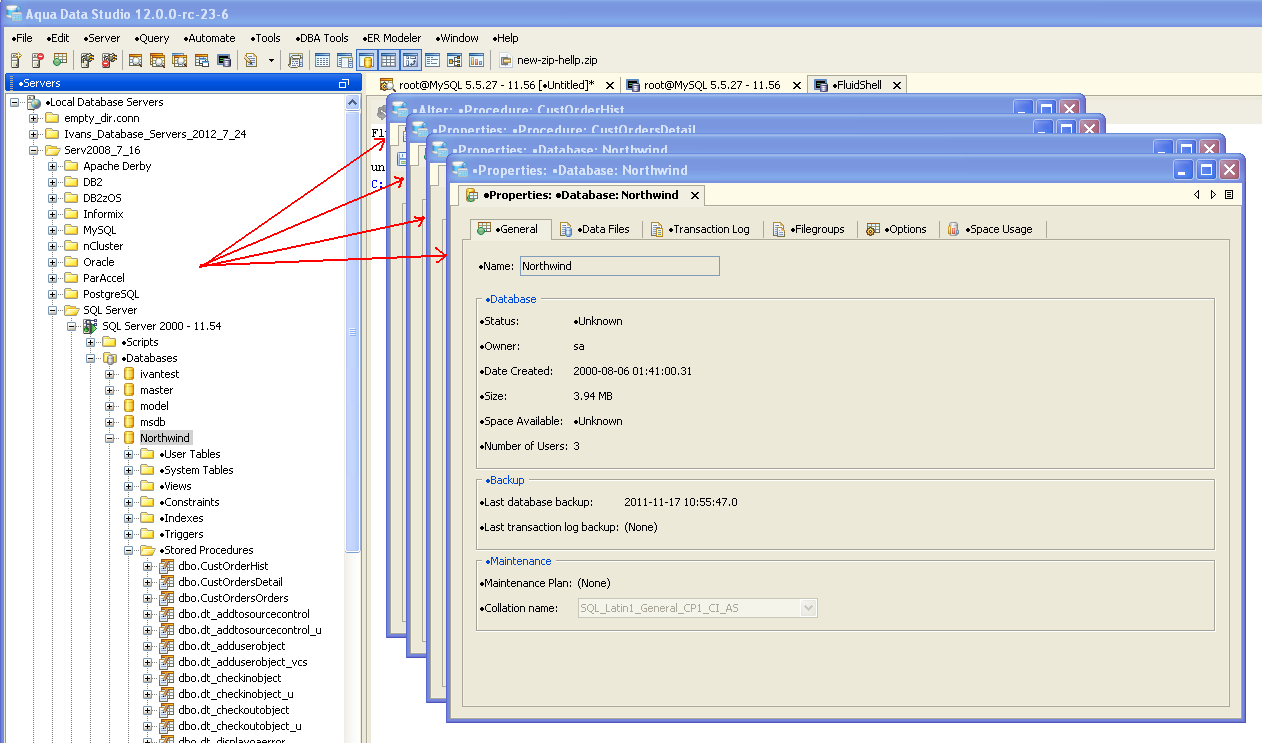Click the SQL Server 2000 - 11.54 server icon
The image size is (1262, 743).
pyautogui.click(x=90, y=326)
